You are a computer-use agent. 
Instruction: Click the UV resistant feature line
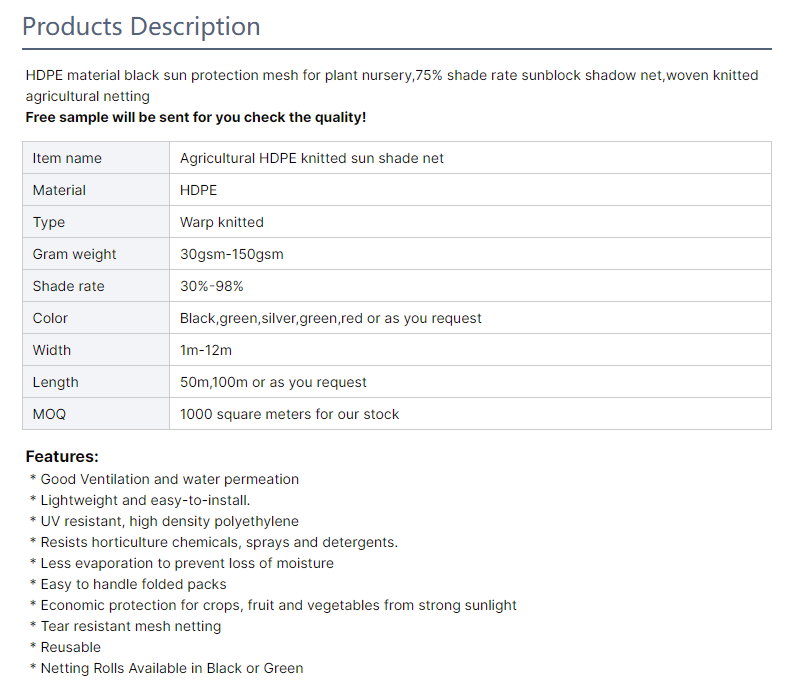pyautogui.click(x=169, y=521)
